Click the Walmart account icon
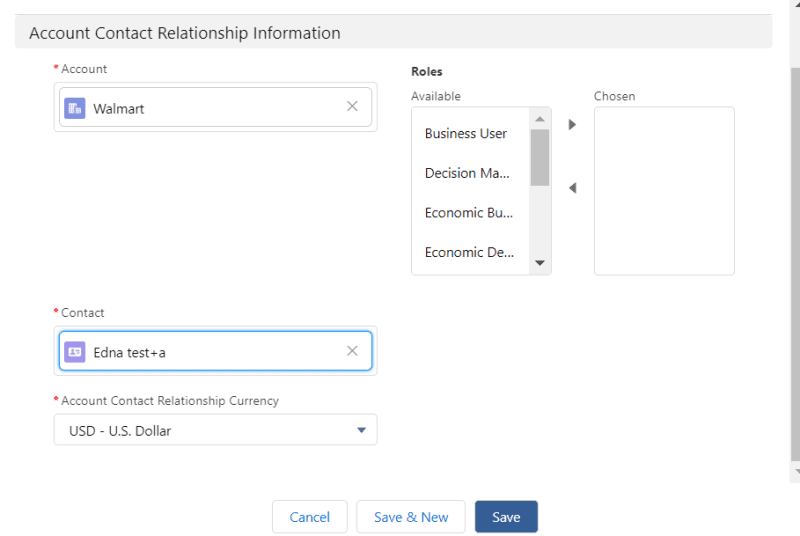This screenshot has width=800, height=536. point(75,108)
